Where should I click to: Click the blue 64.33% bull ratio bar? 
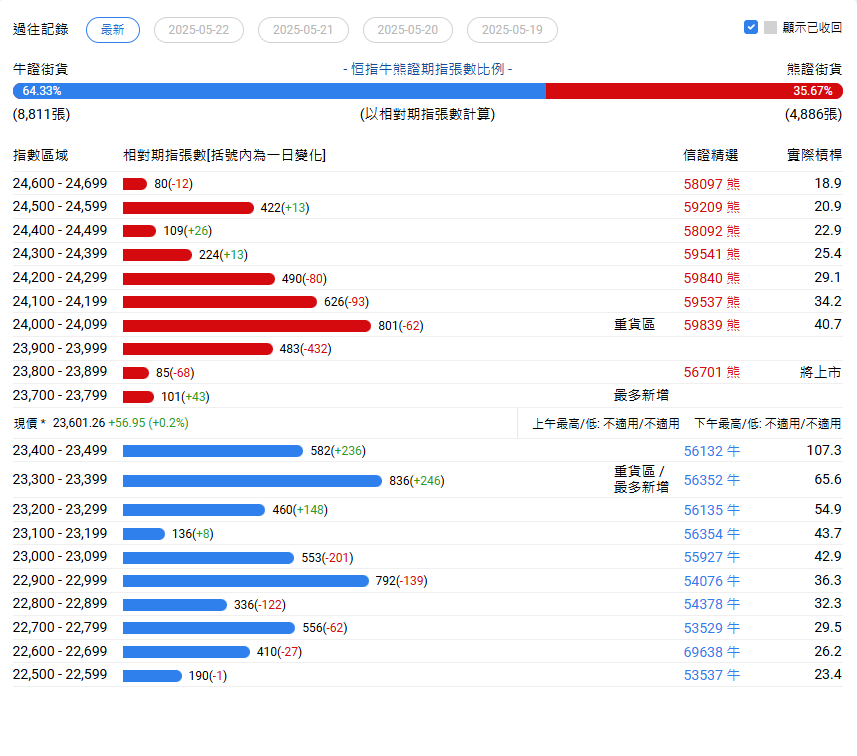point(279,91)
